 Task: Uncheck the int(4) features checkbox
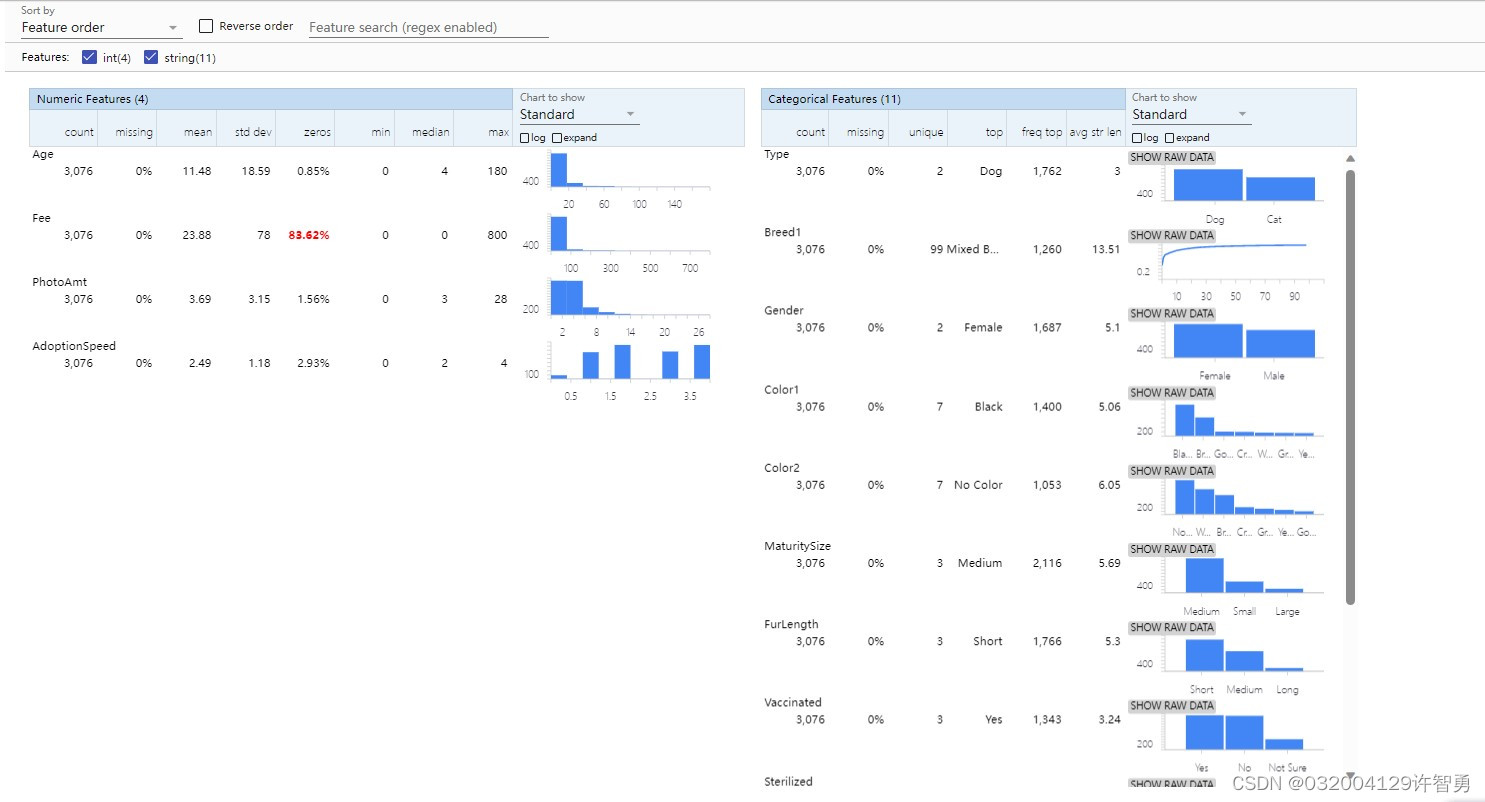pos(89,57)
